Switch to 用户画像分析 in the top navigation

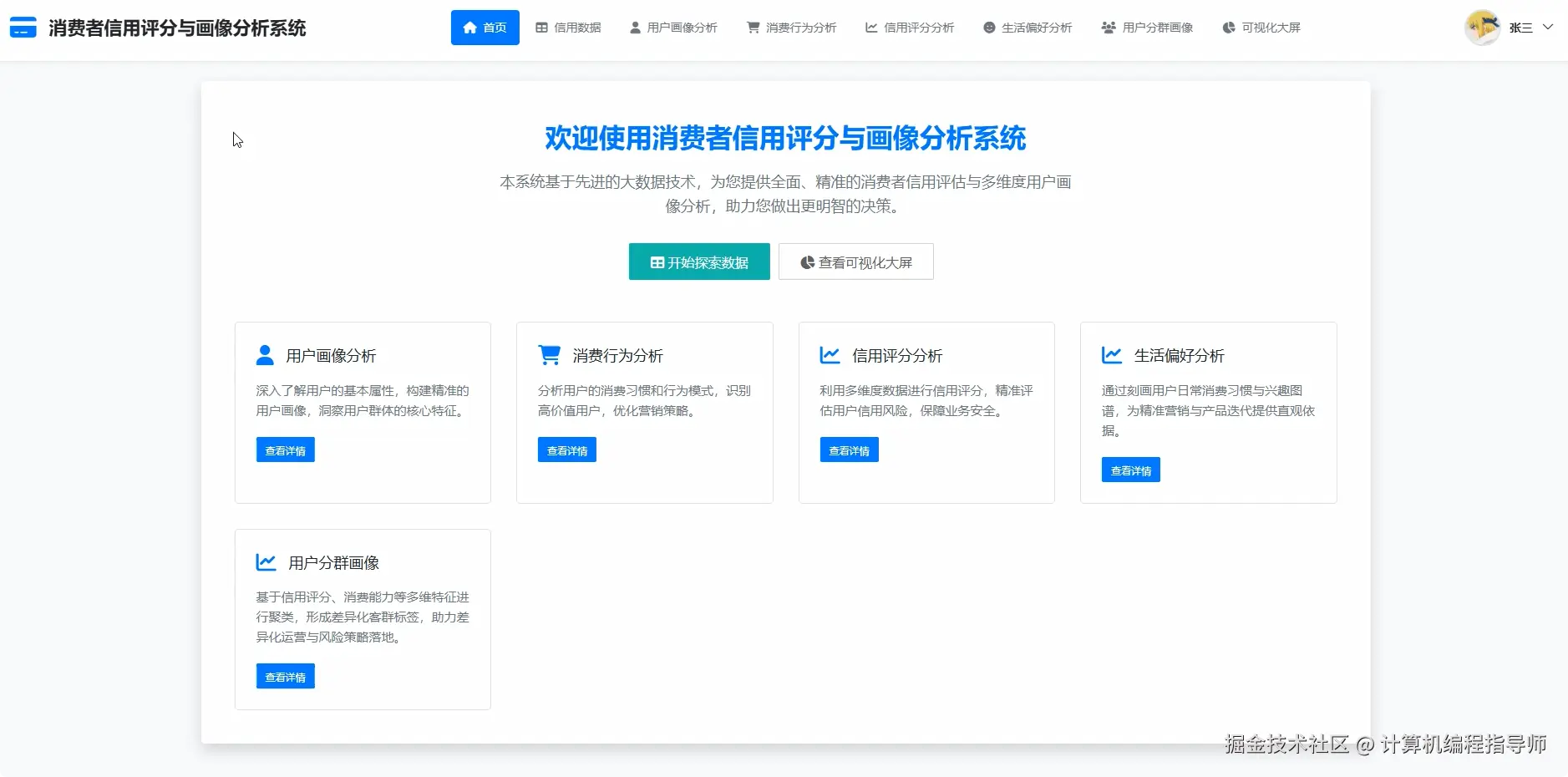(x=673, y=28)
